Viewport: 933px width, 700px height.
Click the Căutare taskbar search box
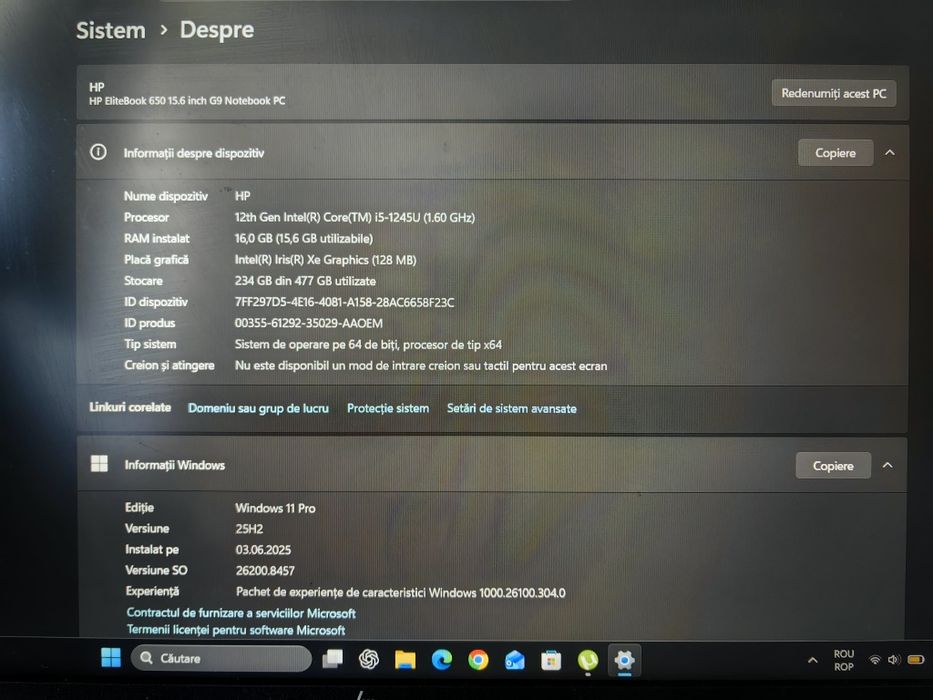[x=221, y=658]
